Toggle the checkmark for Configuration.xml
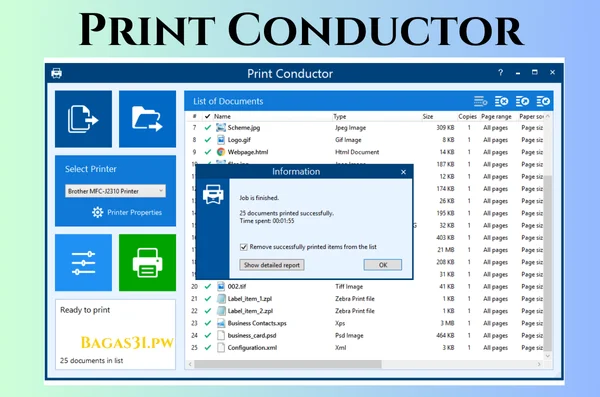Screen dimensions: 600x397 pos(207,348)
